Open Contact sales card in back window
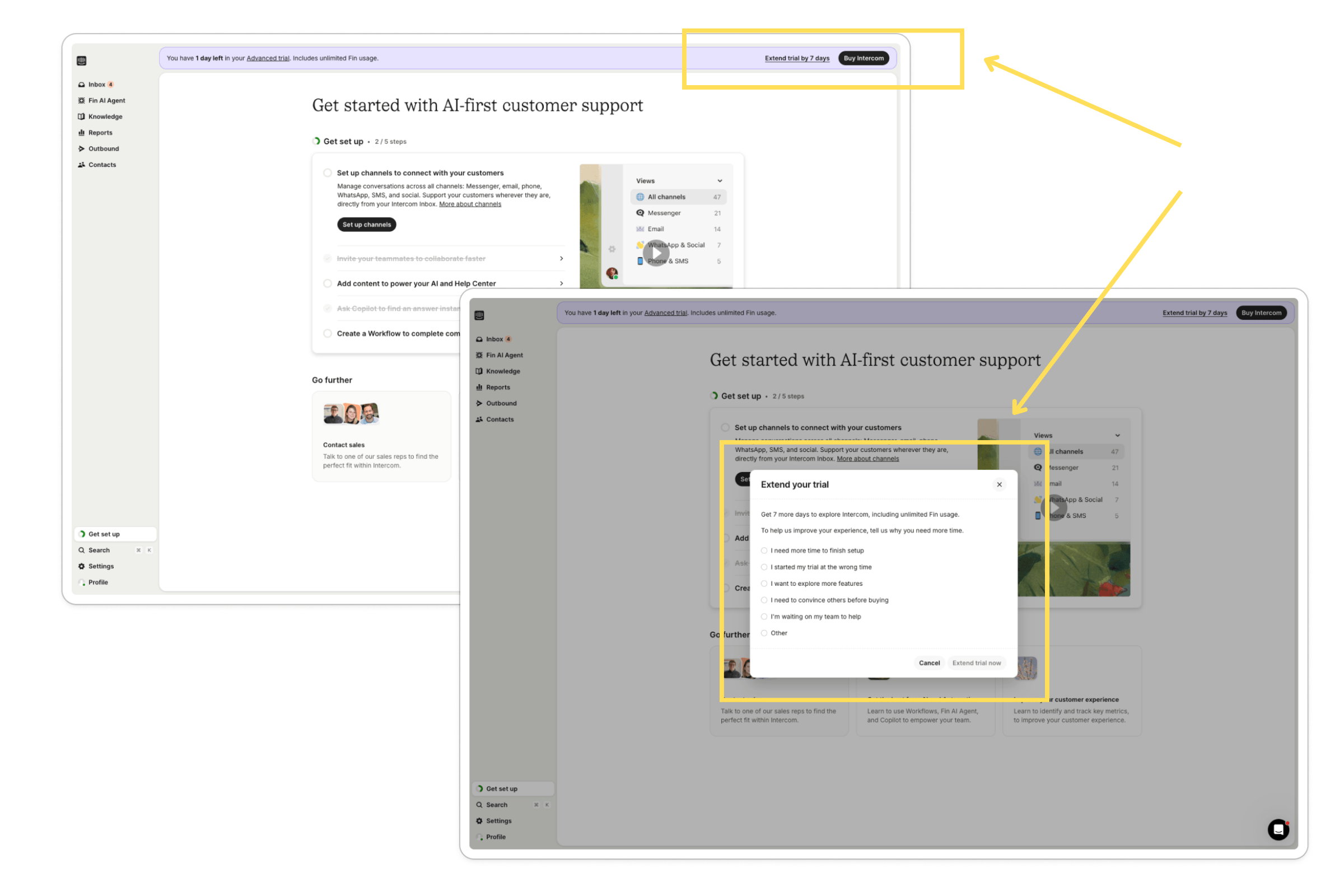This screenshot has height=896, width=1344. point(381,437)
